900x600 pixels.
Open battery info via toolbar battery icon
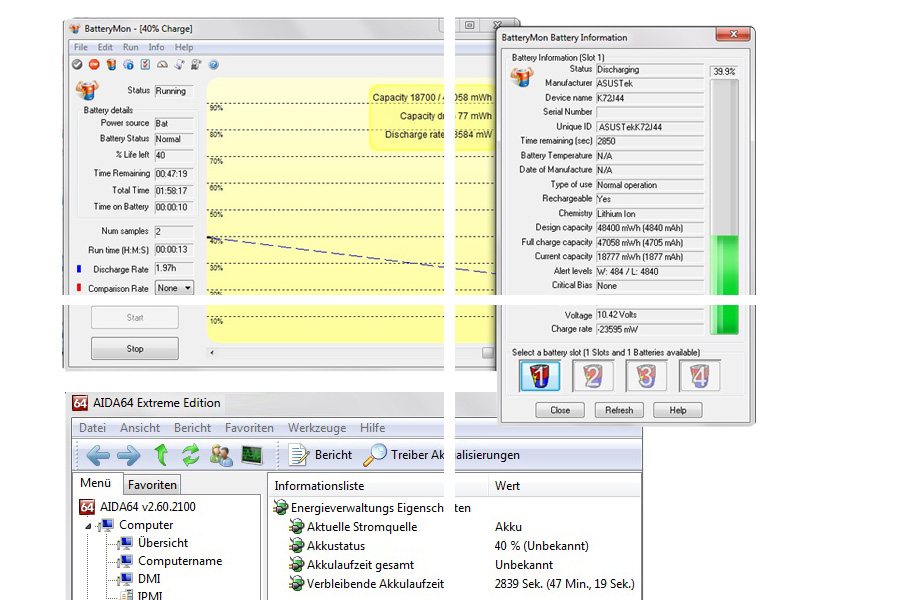111,65
